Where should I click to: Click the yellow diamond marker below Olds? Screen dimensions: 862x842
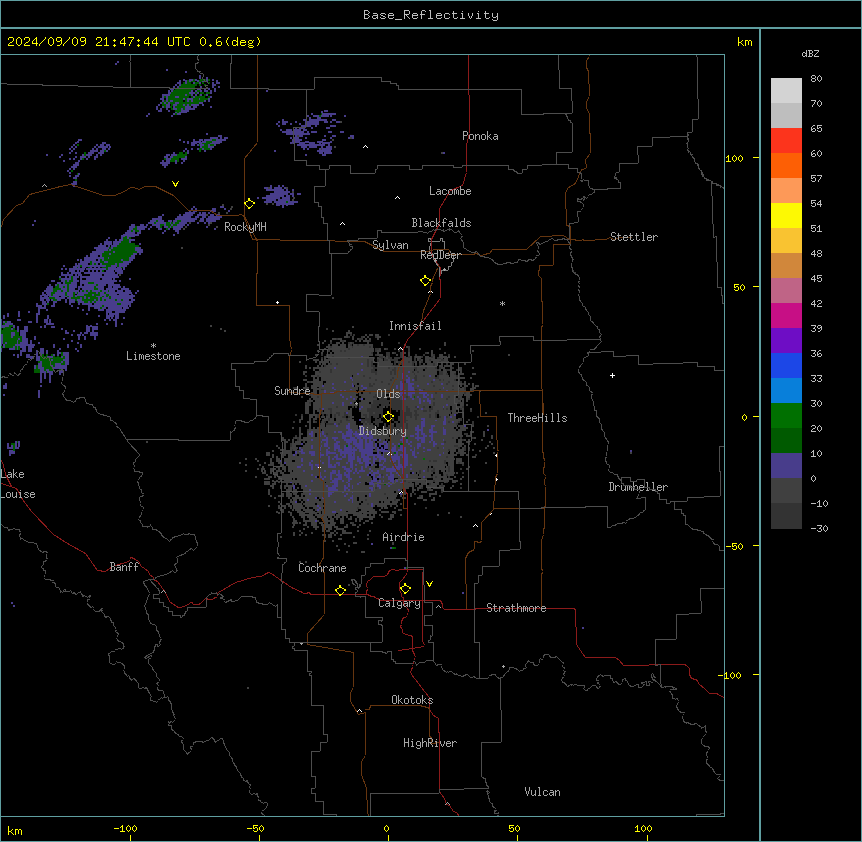(x=388, y=417)
